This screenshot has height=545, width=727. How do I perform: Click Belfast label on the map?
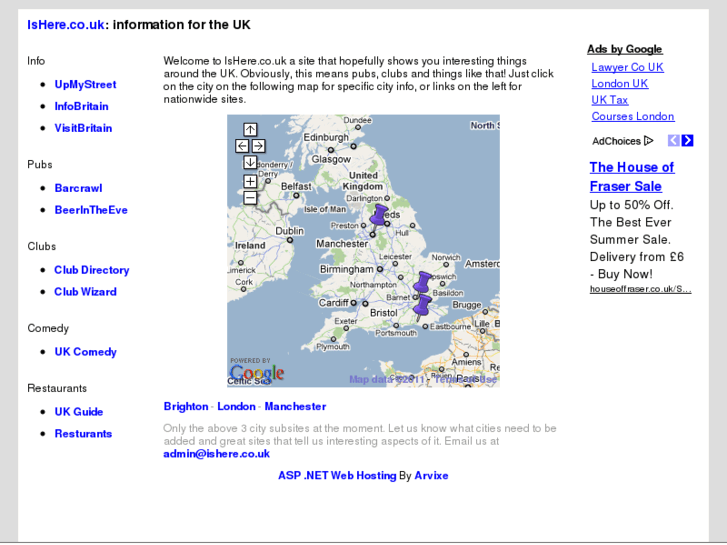pyautogui.click(x=296, y=186)
